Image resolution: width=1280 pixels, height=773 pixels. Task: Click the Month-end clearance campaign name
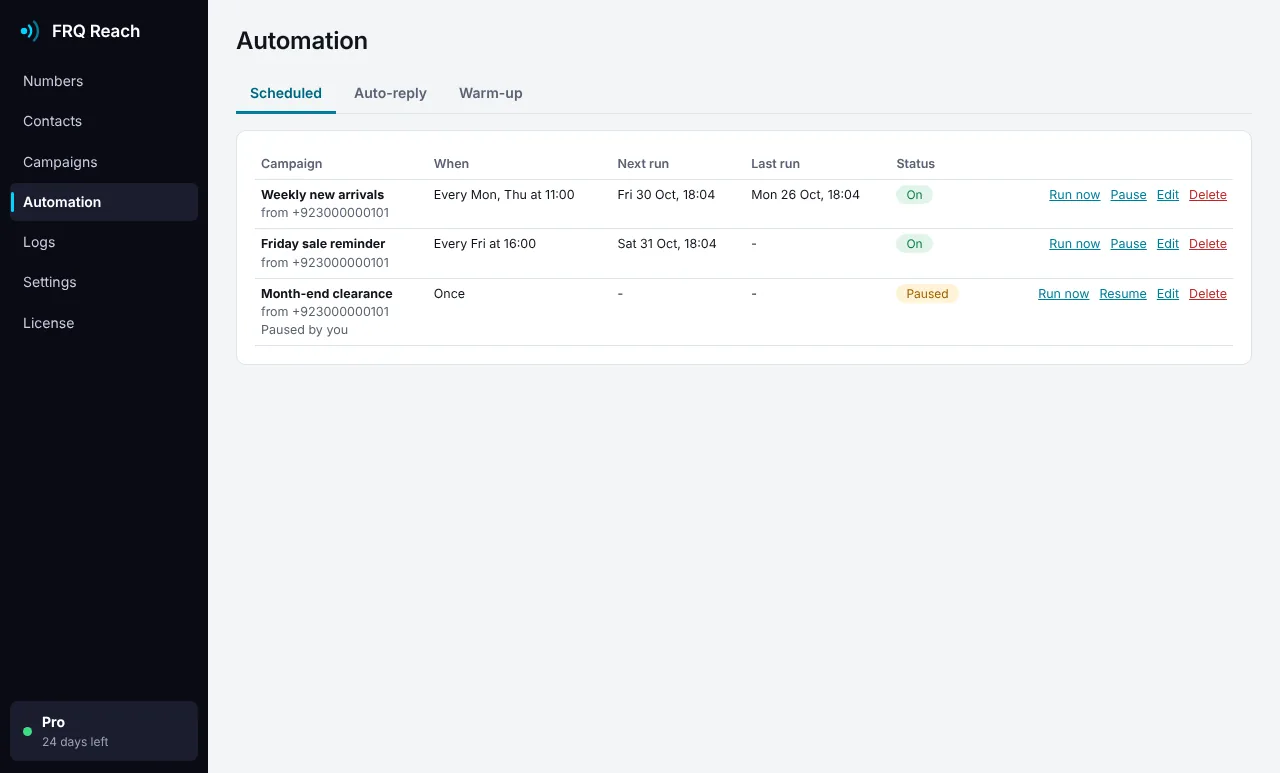pyautogui.click(x=327, y=294)
